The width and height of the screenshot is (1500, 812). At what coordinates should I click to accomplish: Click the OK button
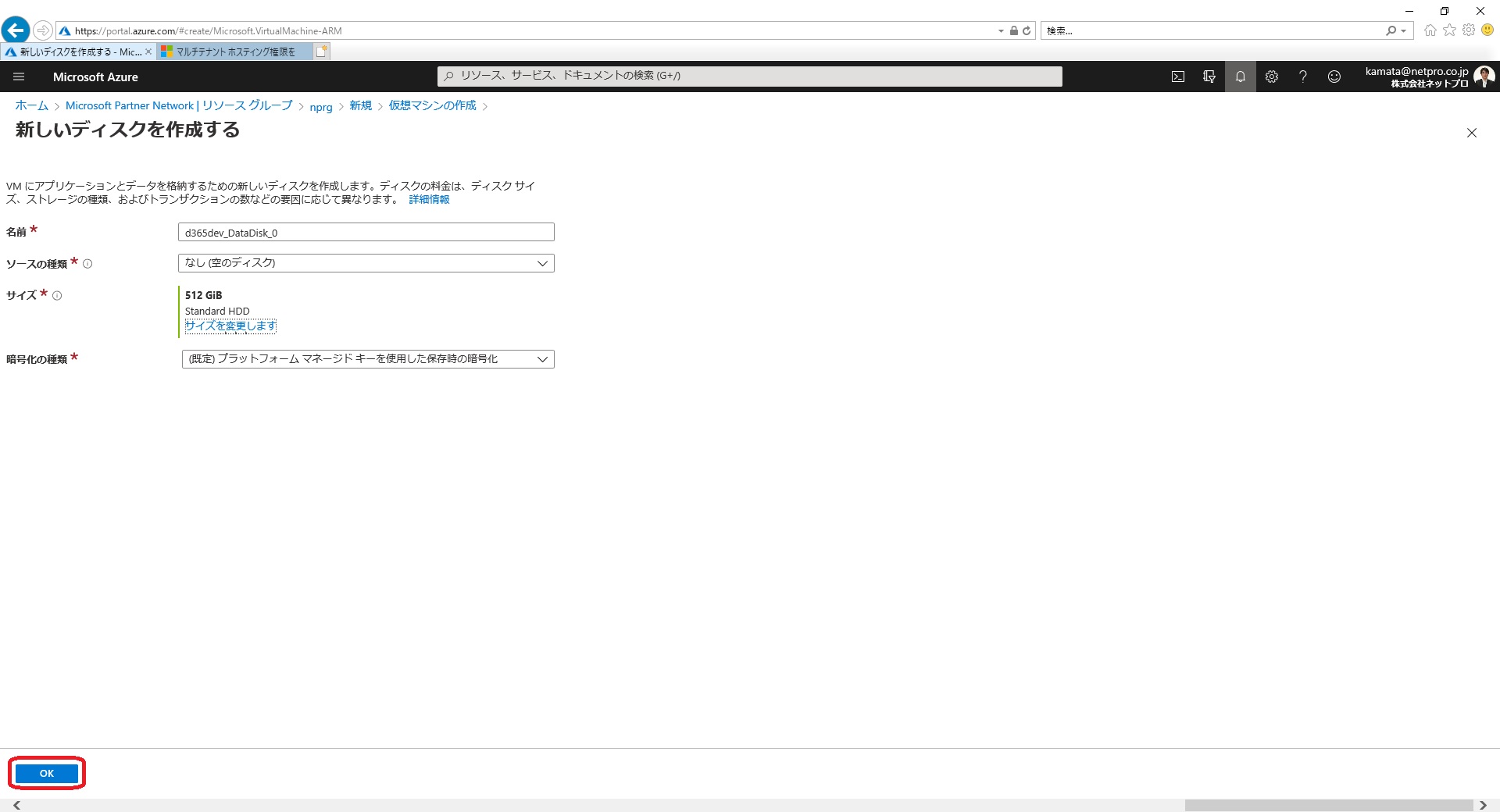coord(47,773)
